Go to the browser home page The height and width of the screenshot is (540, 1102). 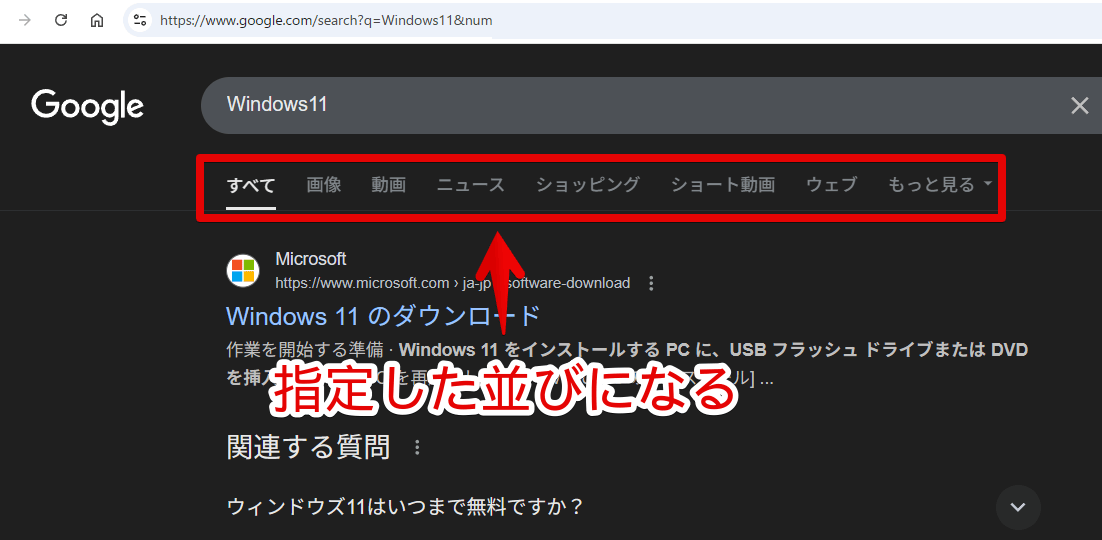97,20
